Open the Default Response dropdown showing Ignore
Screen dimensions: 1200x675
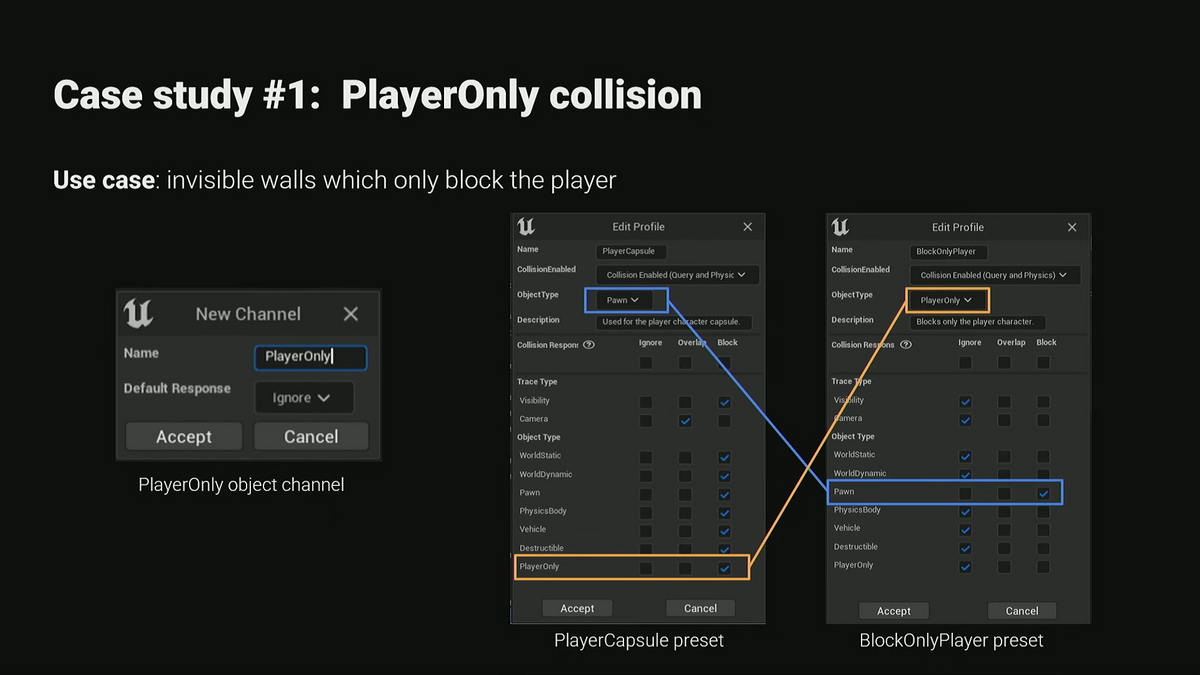[303, 397]
